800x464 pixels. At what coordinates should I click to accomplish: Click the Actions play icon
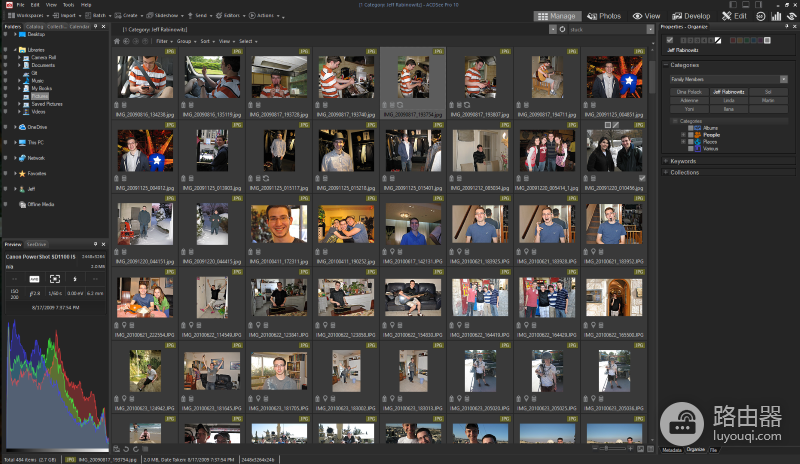tap(252, 16)
